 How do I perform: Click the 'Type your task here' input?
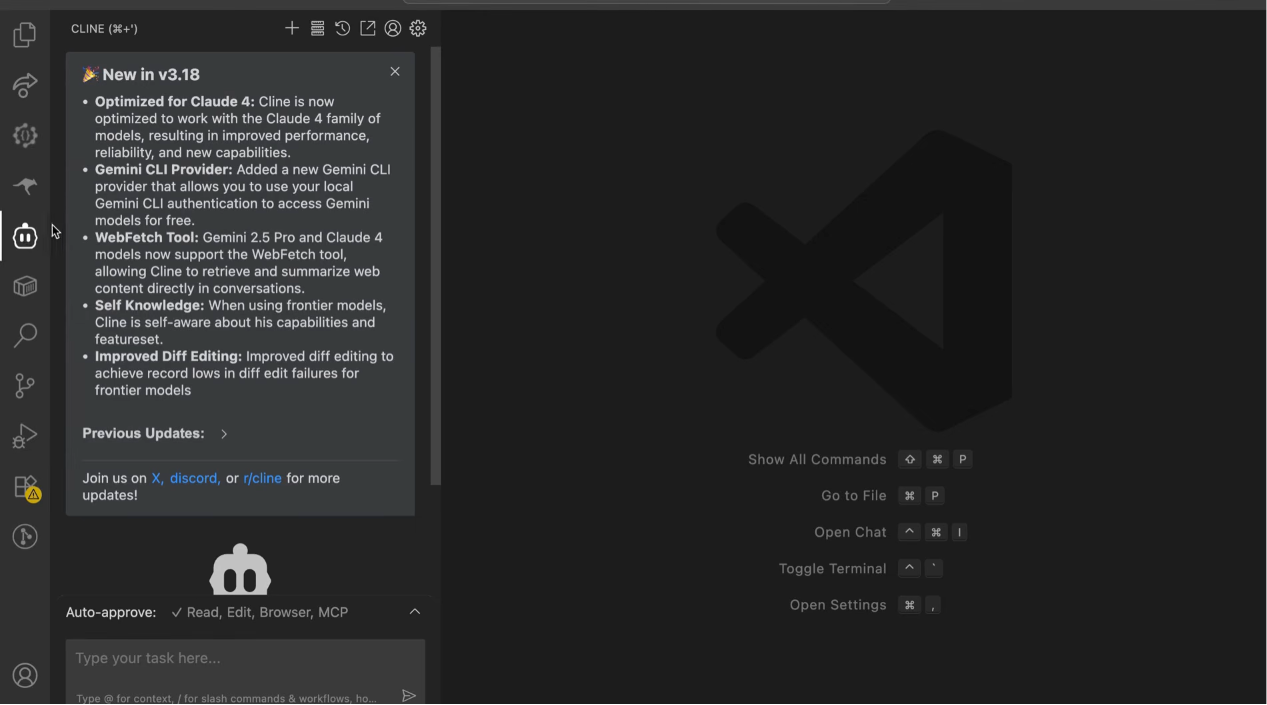pos(245,672)
